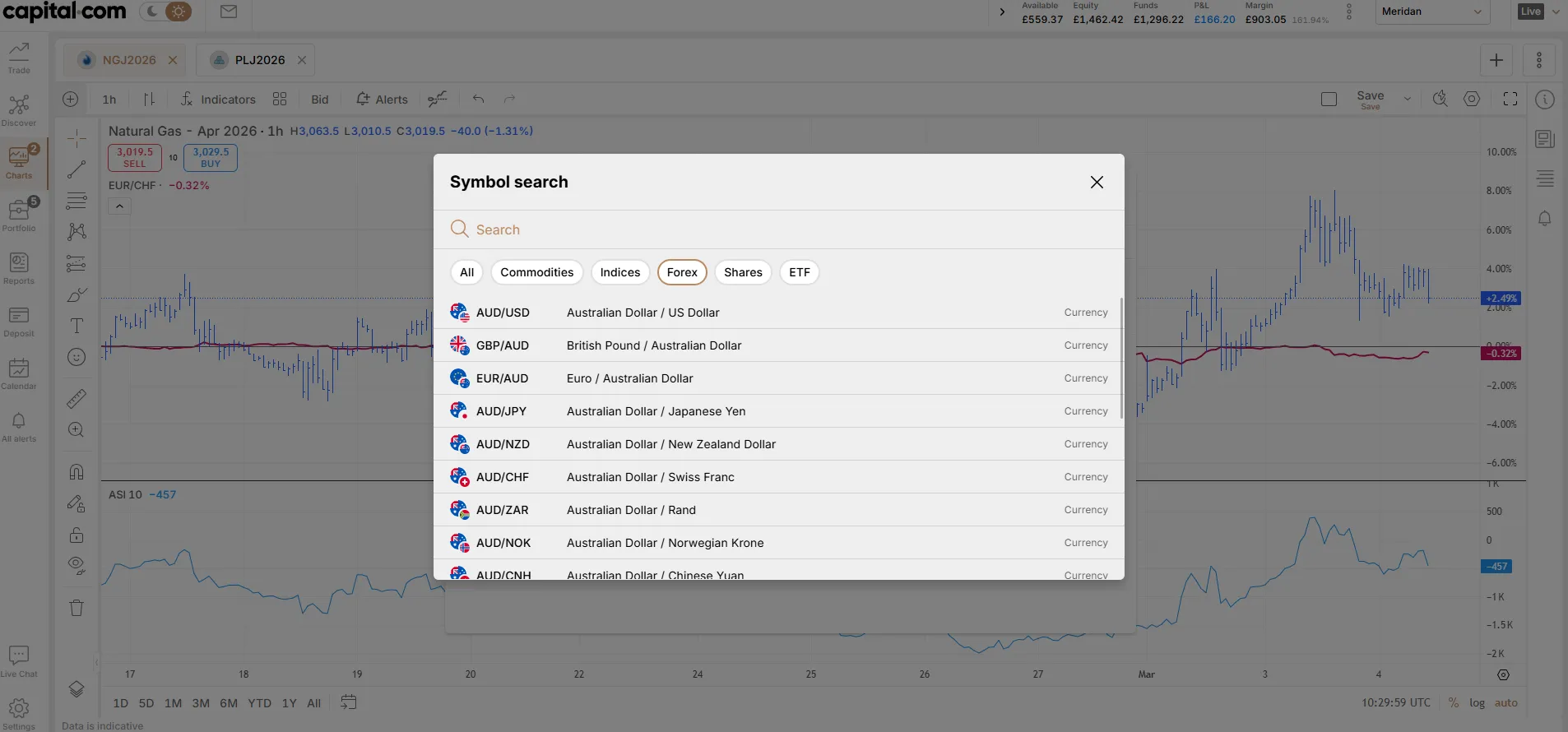The height and width of the screenshot is (732, 1568).
Task: Expand the Save layout dropdown arrow
Action: [x=1408, y=100]
